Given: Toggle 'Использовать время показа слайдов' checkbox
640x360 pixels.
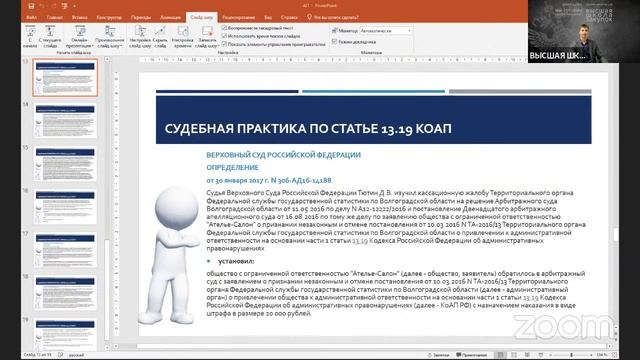Looking at the screenshot, I should click(224, 36).
